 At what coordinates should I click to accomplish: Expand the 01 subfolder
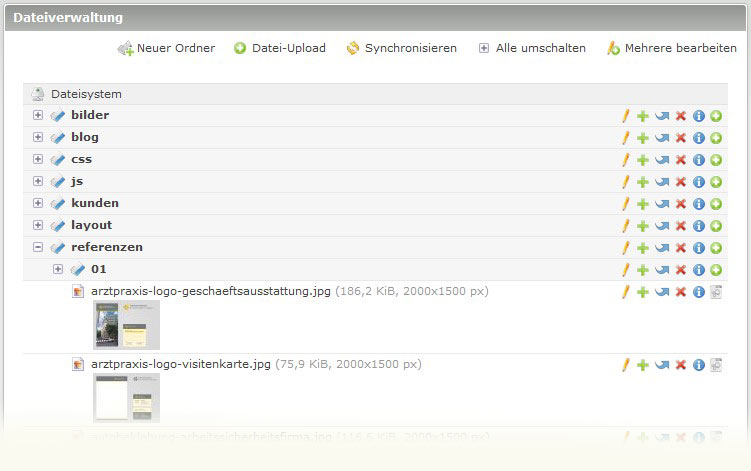(58, 269)
